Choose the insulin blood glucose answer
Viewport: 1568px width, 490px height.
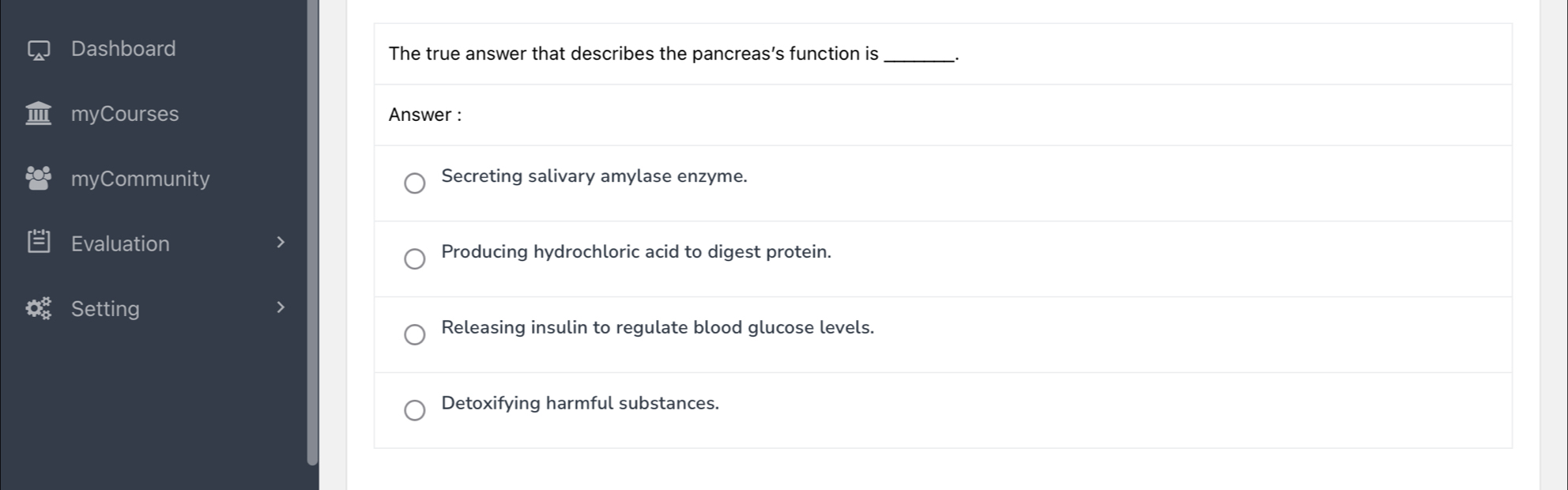tap(416, 334)
